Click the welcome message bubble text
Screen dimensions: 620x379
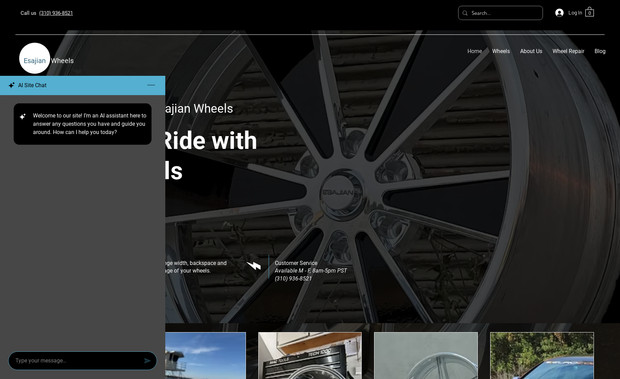89,124
